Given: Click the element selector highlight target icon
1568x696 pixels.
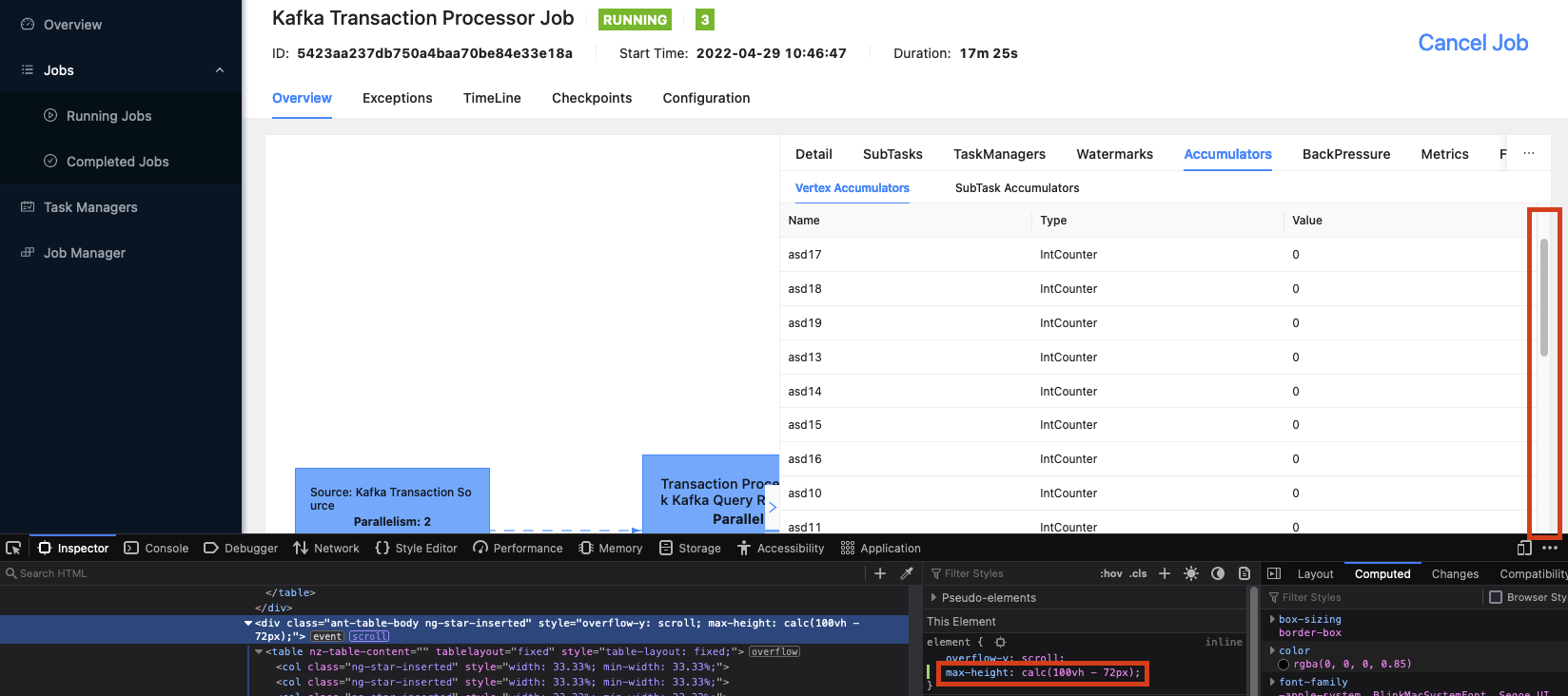Looking at the screenshot, I should pyautogui.click(x=1000, y=643).
